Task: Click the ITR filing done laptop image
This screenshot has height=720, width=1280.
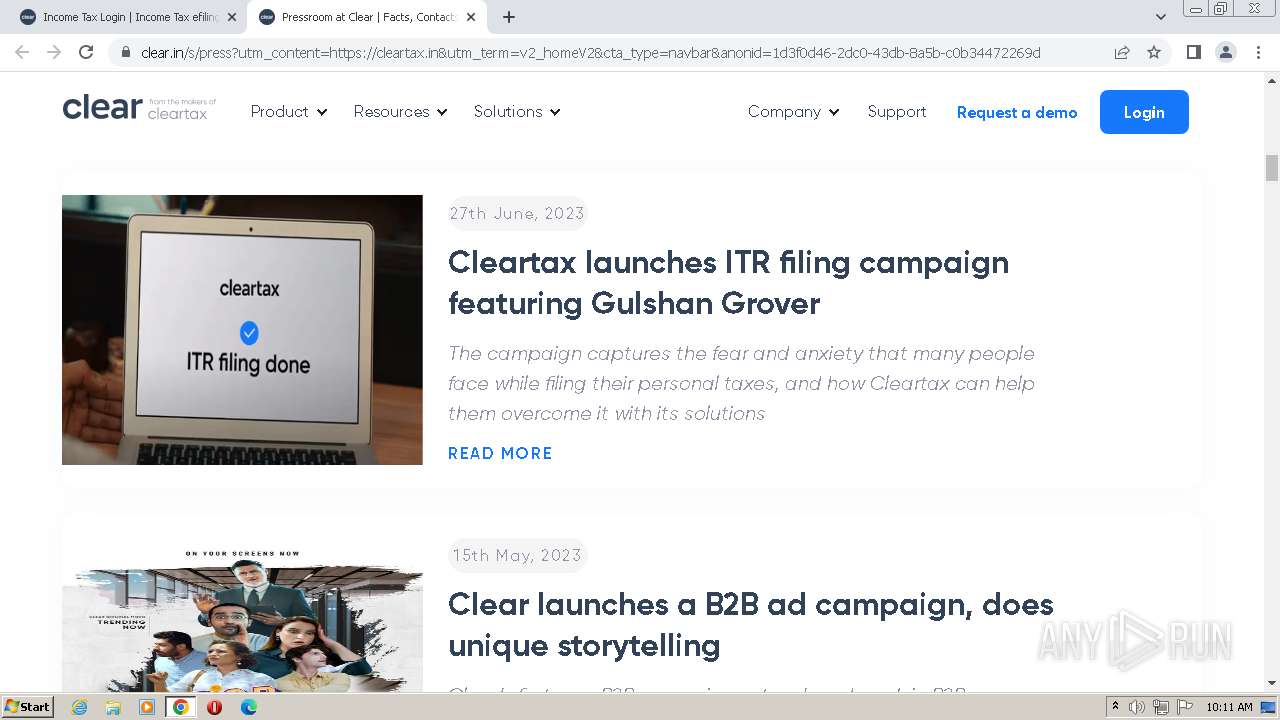Action: coord(242,330)
